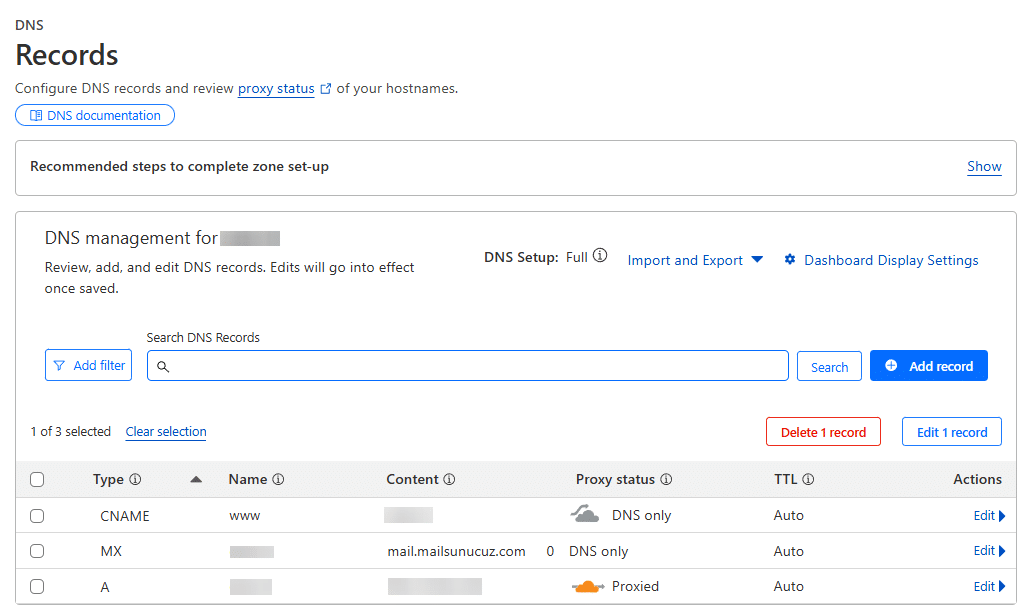Viewport: 1025px width, 612px height.
Task: Check the CNAME www record checkbox
Action: 37,516
